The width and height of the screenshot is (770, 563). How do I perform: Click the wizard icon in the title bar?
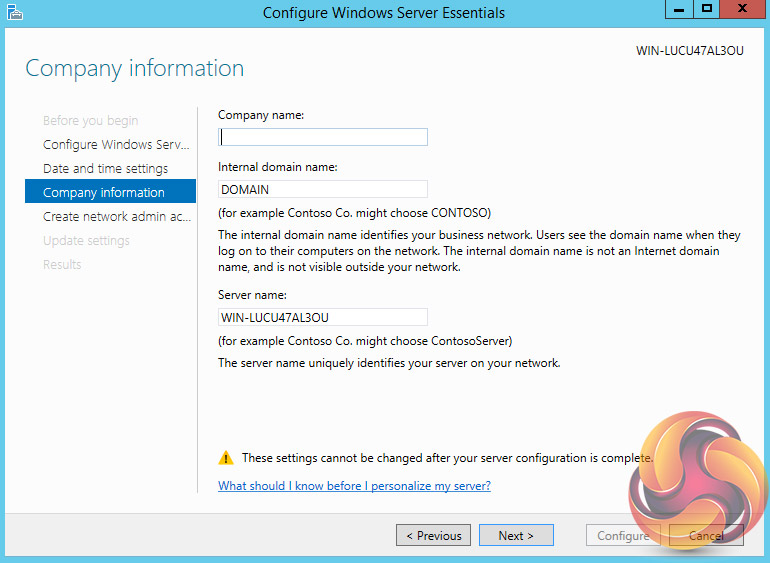[x=14, y=13]
